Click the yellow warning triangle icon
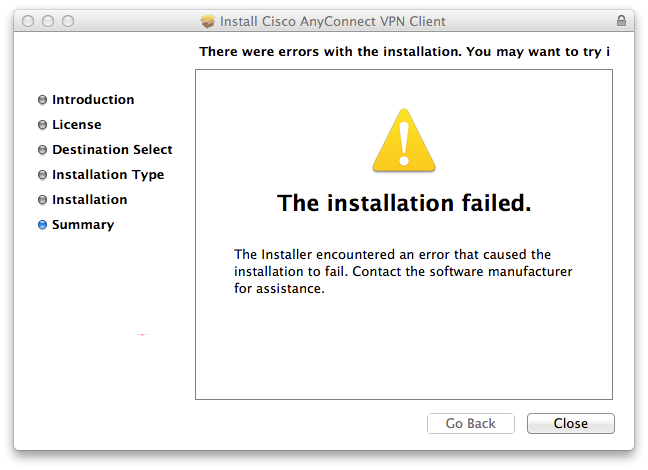 [x=404, y=140]
